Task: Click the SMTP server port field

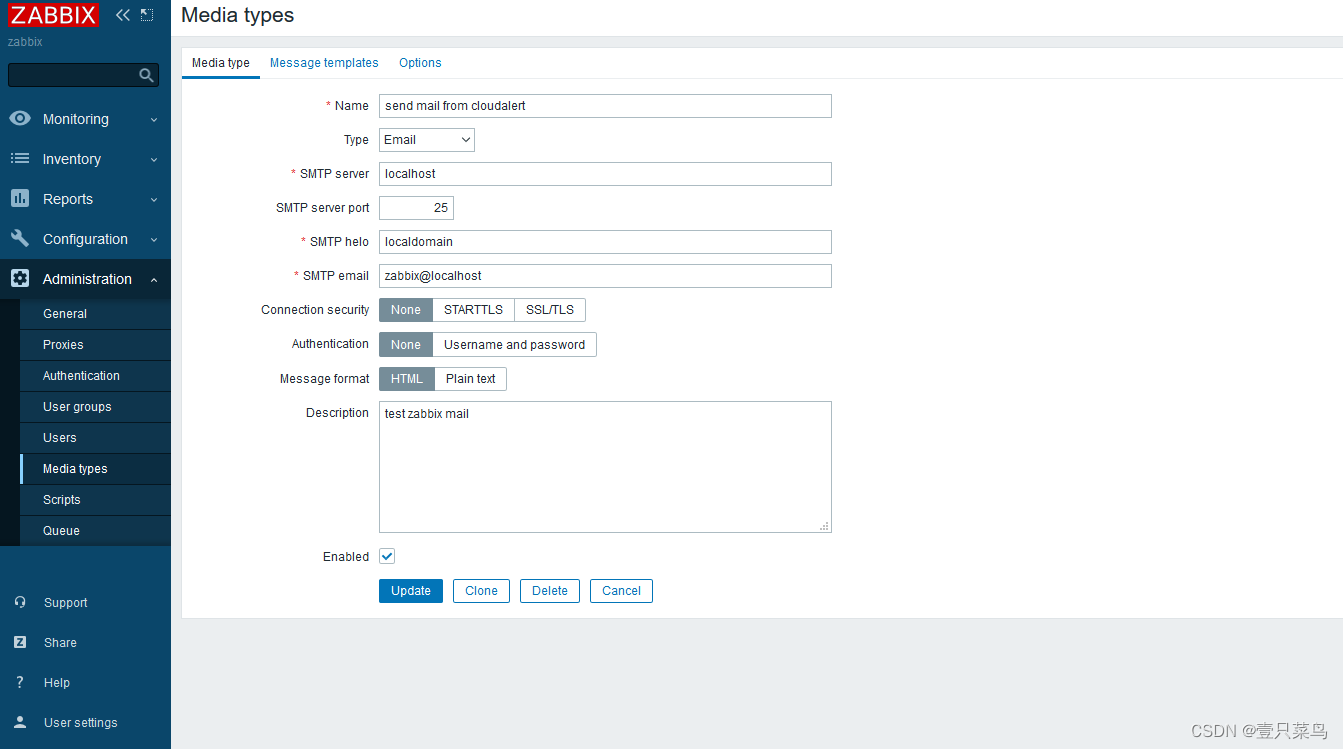Action: [416, 208]
